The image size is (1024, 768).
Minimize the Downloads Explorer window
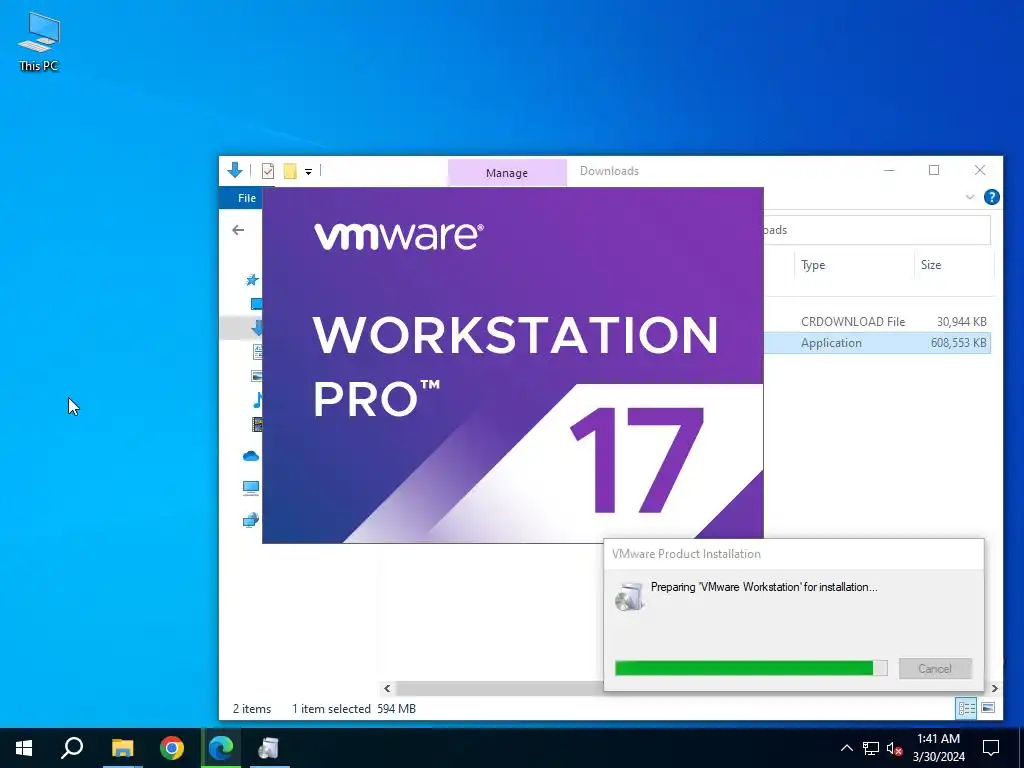pos(889,170)
